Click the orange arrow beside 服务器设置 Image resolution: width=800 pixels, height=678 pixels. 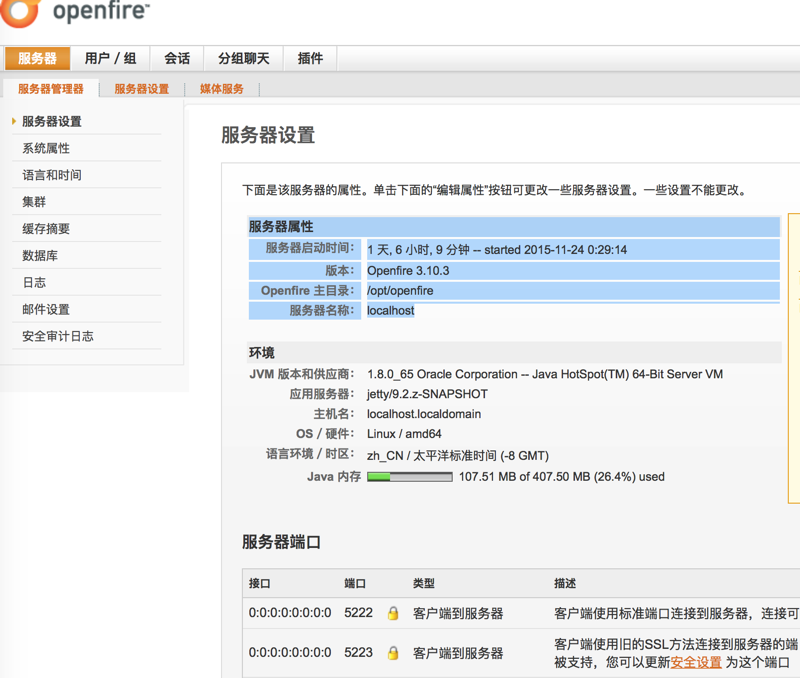tap(14, 121)
